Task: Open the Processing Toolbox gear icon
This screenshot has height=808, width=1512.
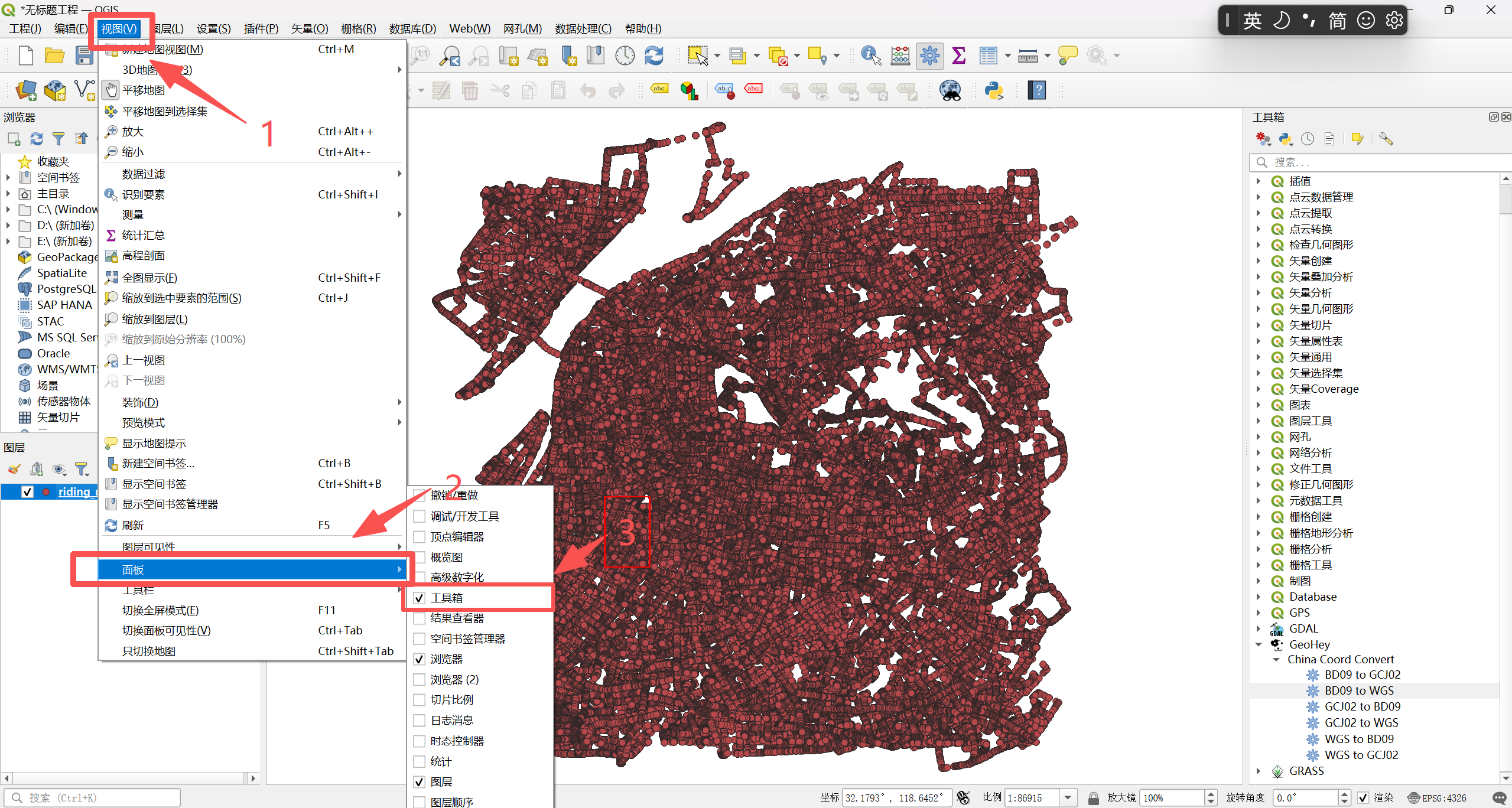Action: [x=929, y=56]
